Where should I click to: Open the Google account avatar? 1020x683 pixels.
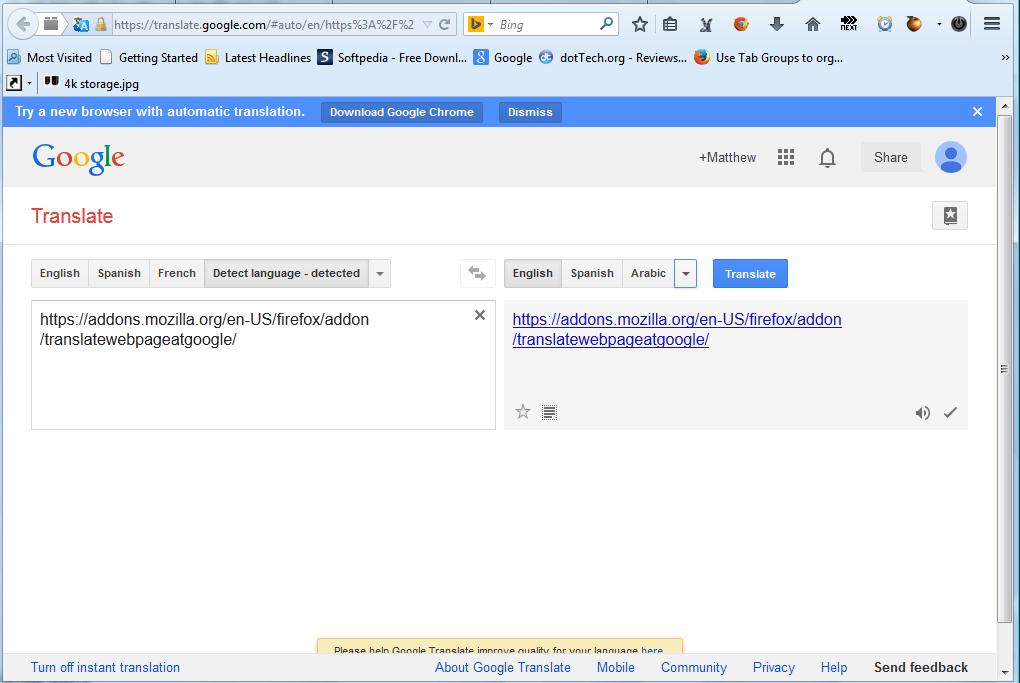click(950, 157)
